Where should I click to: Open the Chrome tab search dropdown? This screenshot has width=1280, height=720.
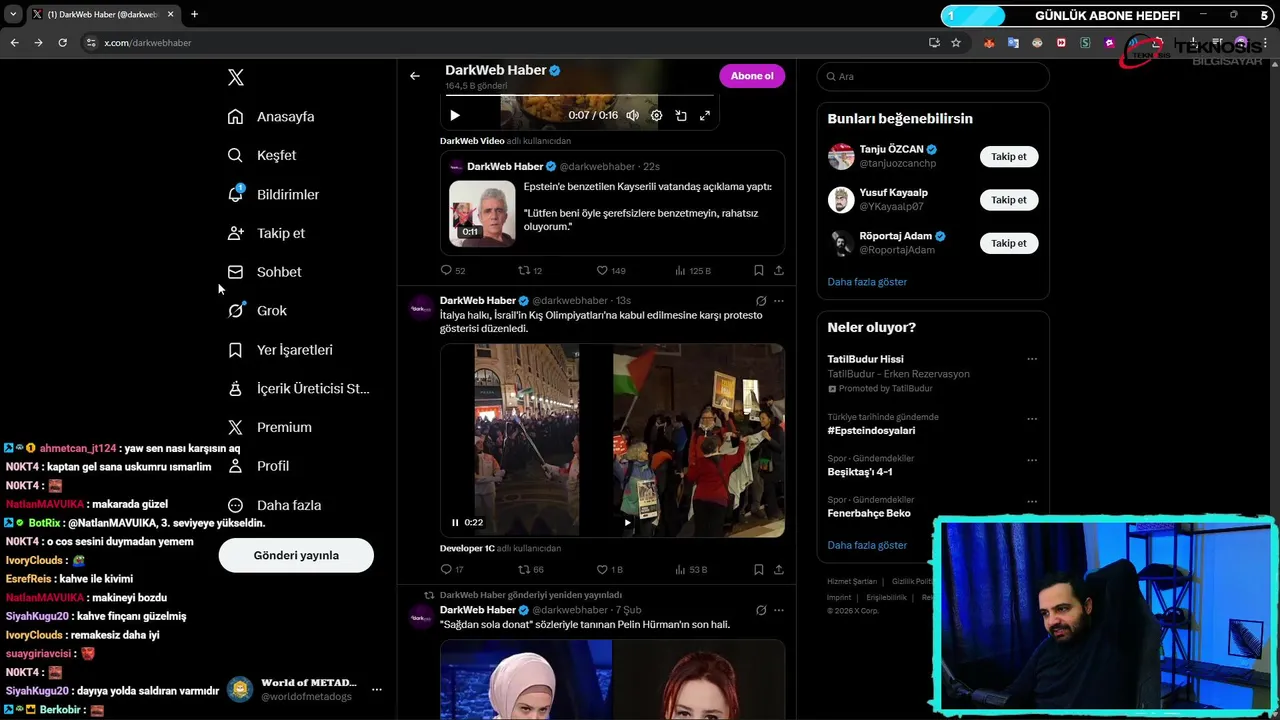13,14
